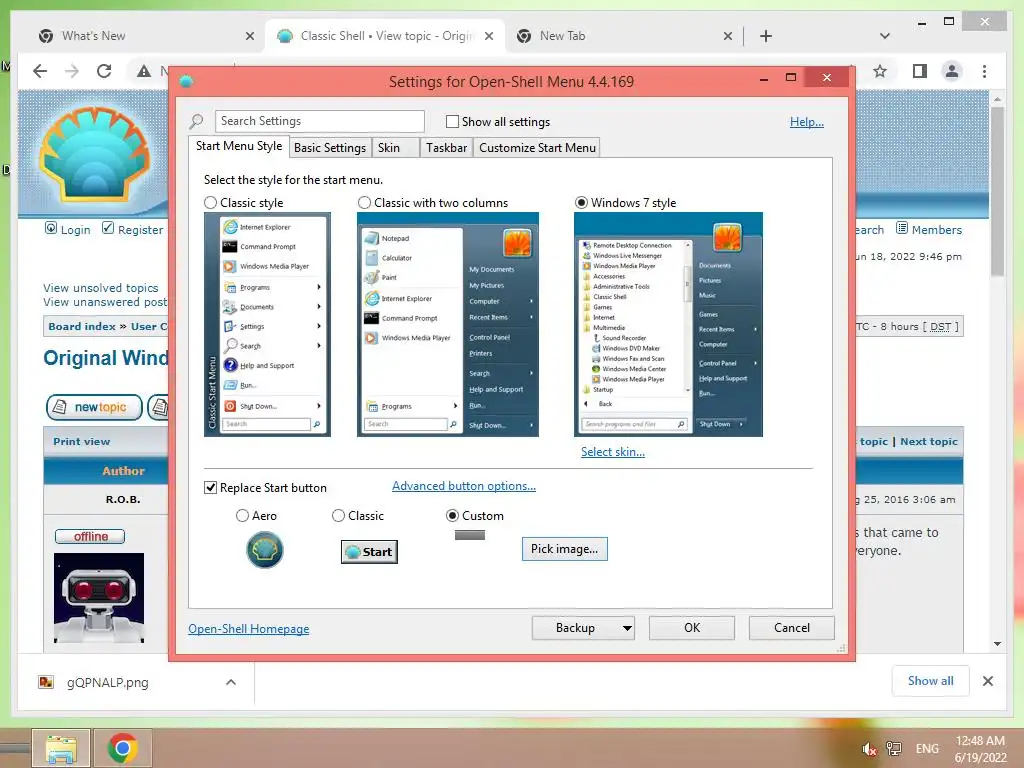The height and width of the screenshot is (768, 1024).
Task: Close the downloads bar
Action: (x=987, y=681)
